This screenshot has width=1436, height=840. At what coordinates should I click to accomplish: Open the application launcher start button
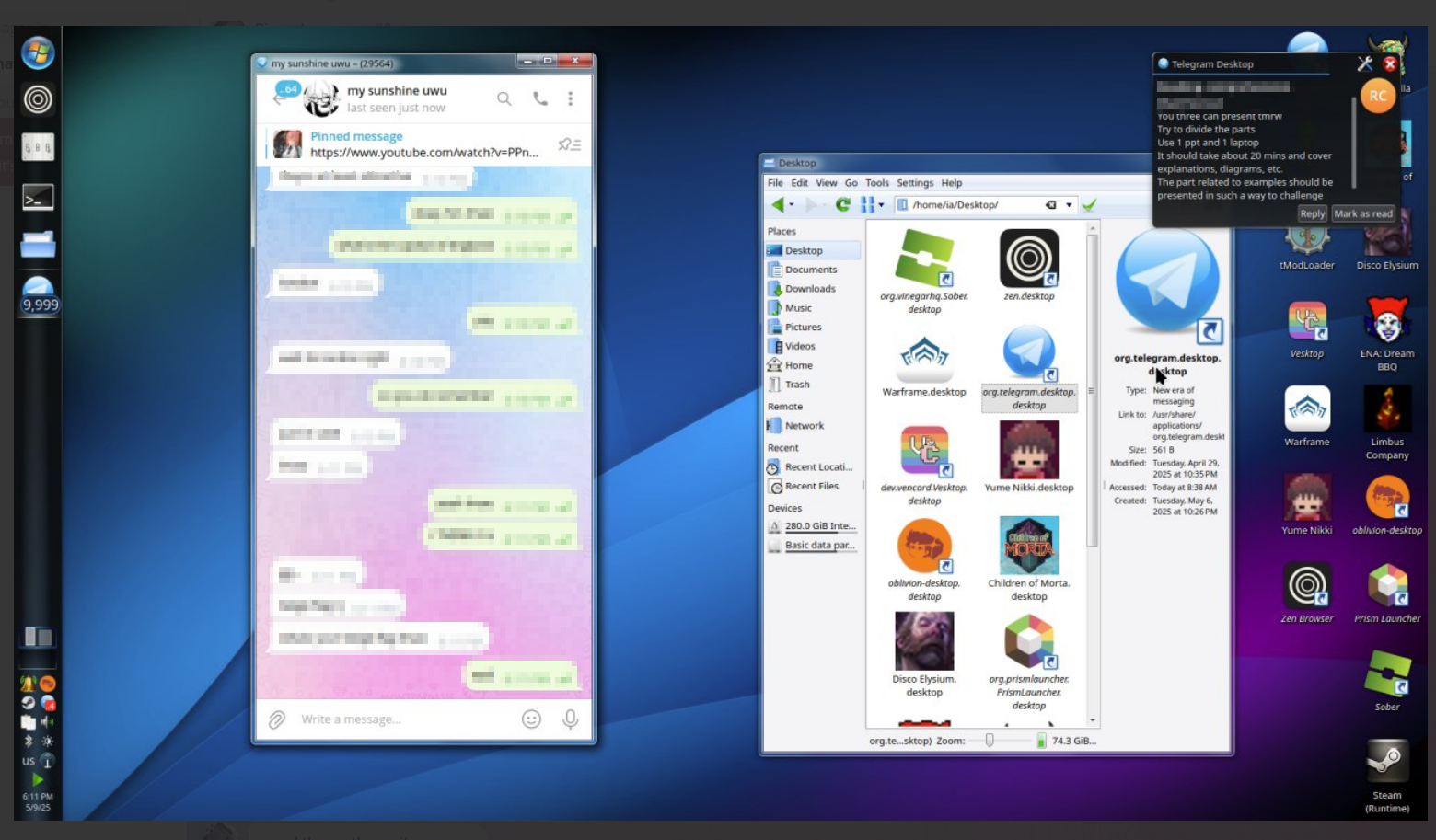pos(38,53)
